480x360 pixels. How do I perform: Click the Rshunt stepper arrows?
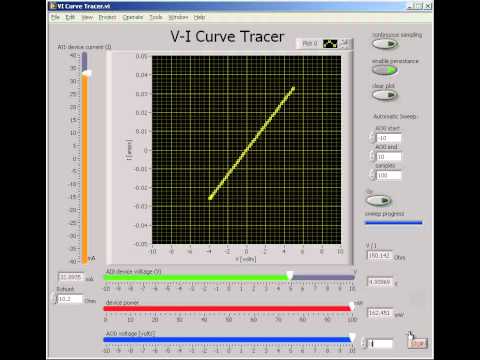tap(55, 298)
